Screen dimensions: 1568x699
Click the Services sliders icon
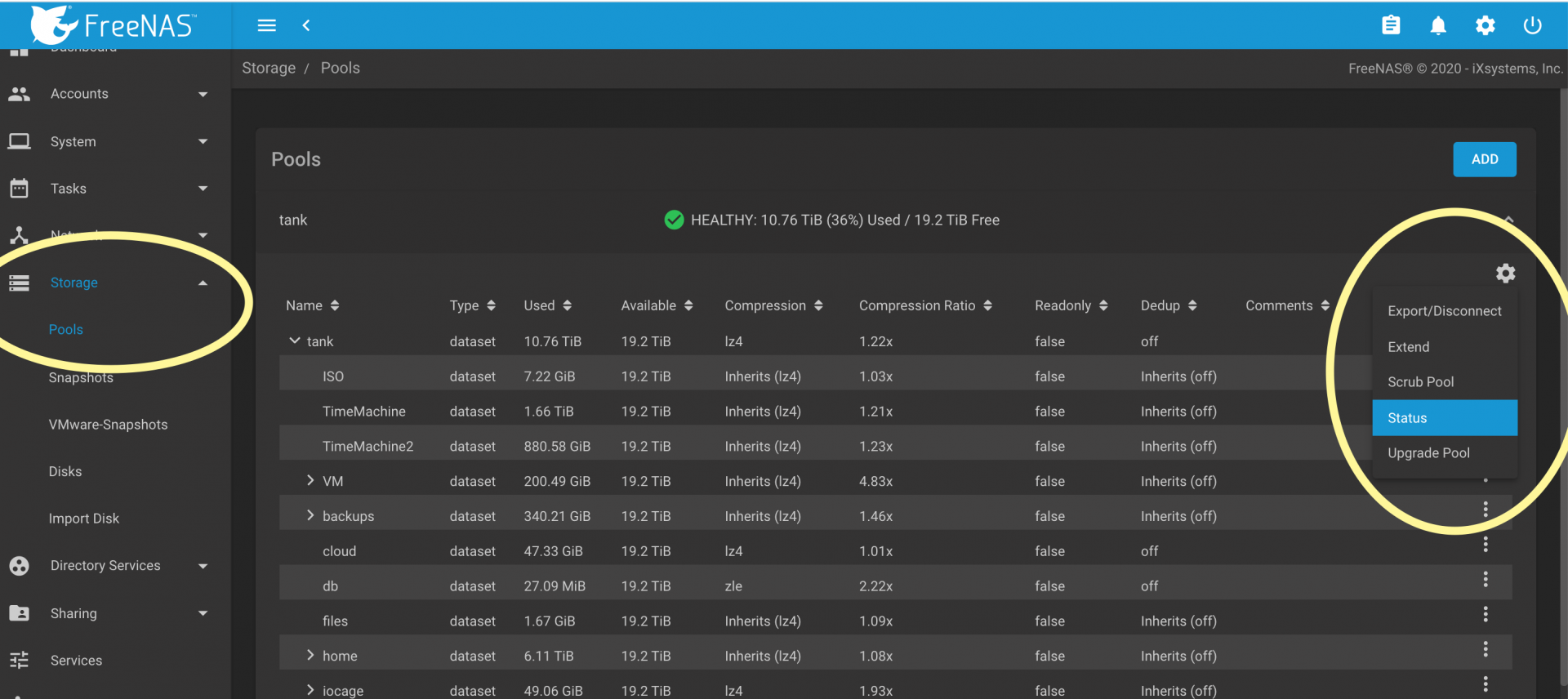coord(19,660)
